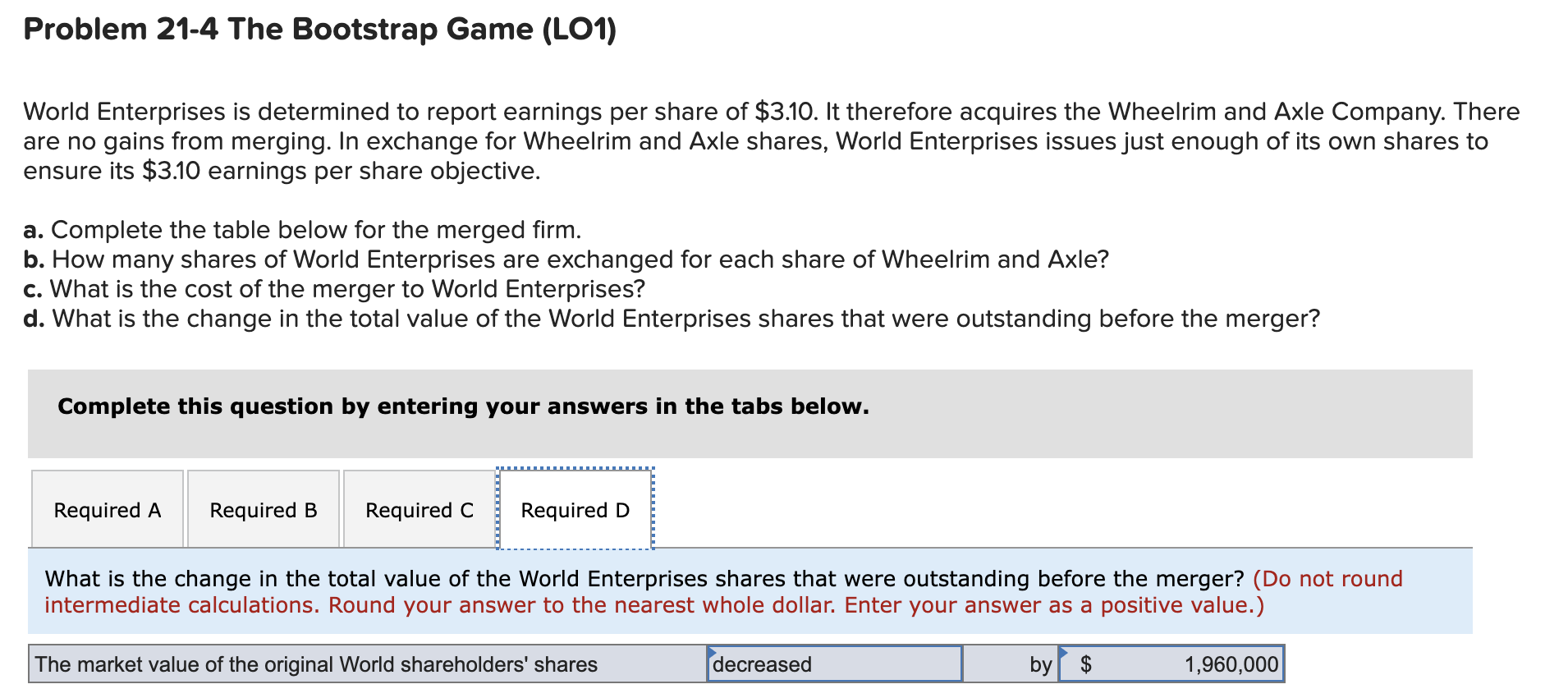Click the Problem 21-4 Bootstrap Game heading
The height and width of the screenshot is (698, 1568).
pos(319,29)
